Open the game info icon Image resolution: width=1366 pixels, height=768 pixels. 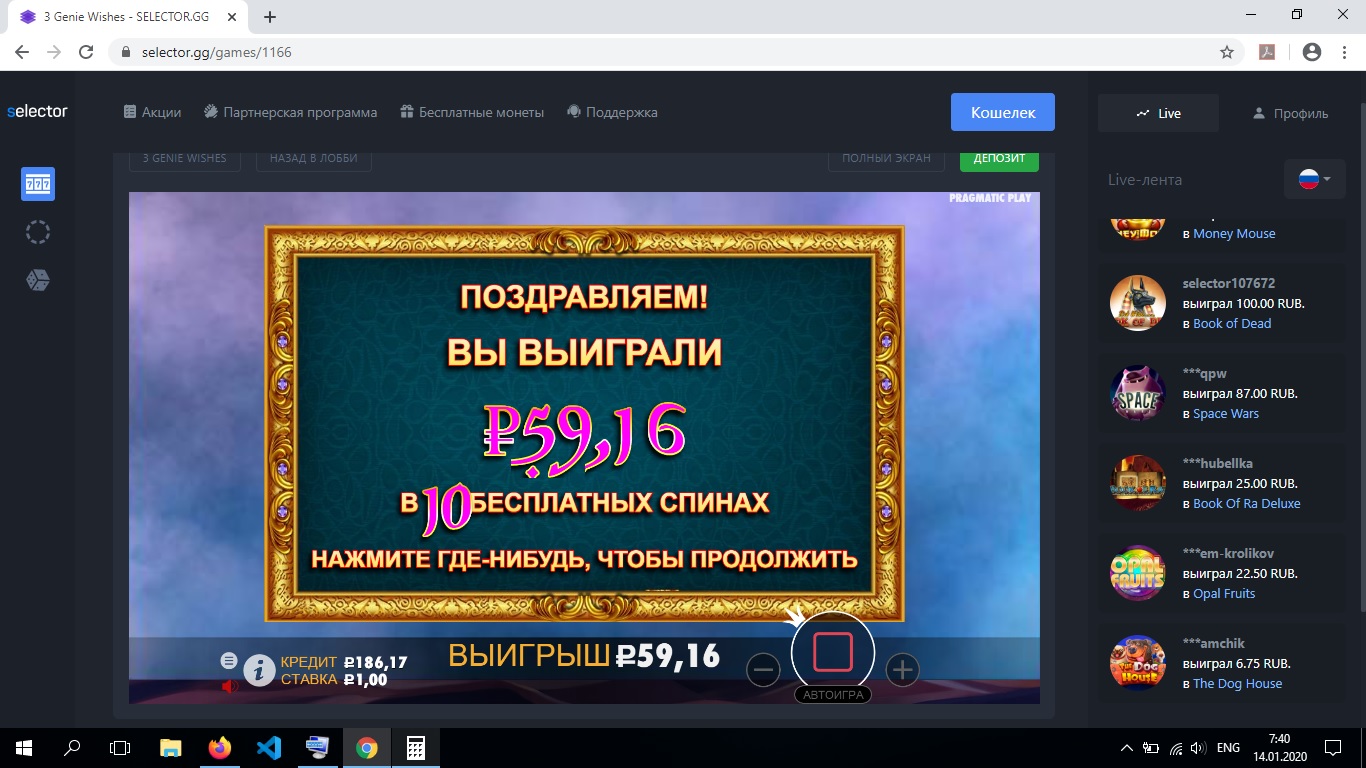pyautogui.click(x=259, y=670)
